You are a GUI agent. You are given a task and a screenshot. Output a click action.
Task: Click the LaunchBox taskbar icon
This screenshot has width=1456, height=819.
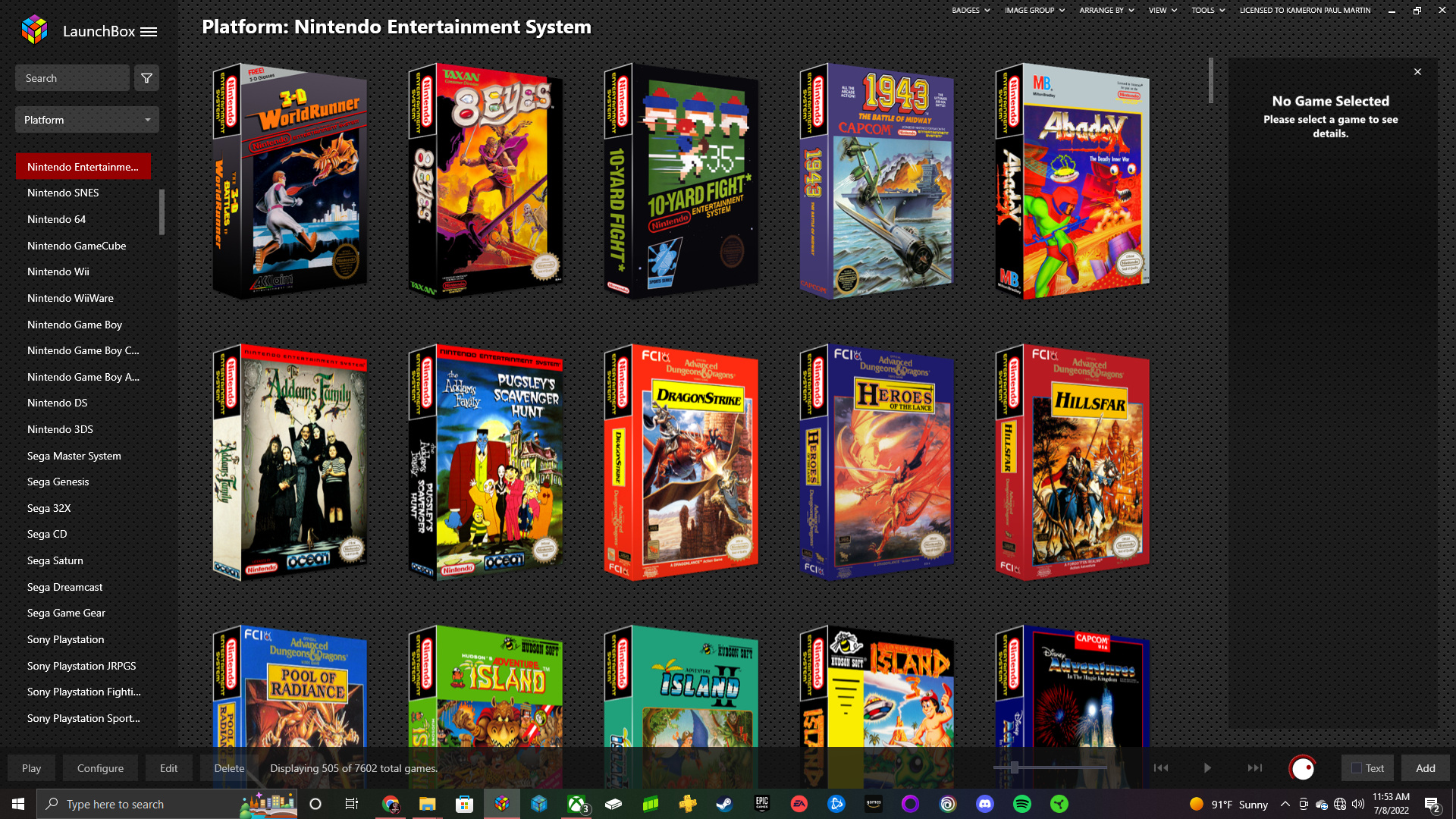coord(502,804)
